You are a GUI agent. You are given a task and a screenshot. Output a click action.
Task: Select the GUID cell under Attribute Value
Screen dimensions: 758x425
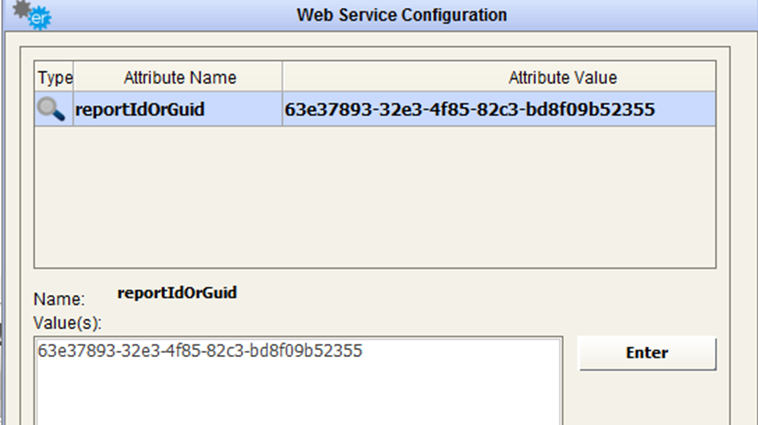pyautogui.click(x=471, y=109)
